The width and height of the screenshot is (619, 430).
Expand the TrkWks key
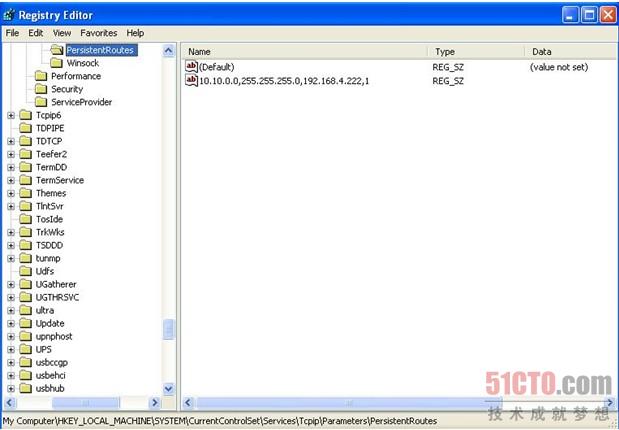(x=11, y=233)
